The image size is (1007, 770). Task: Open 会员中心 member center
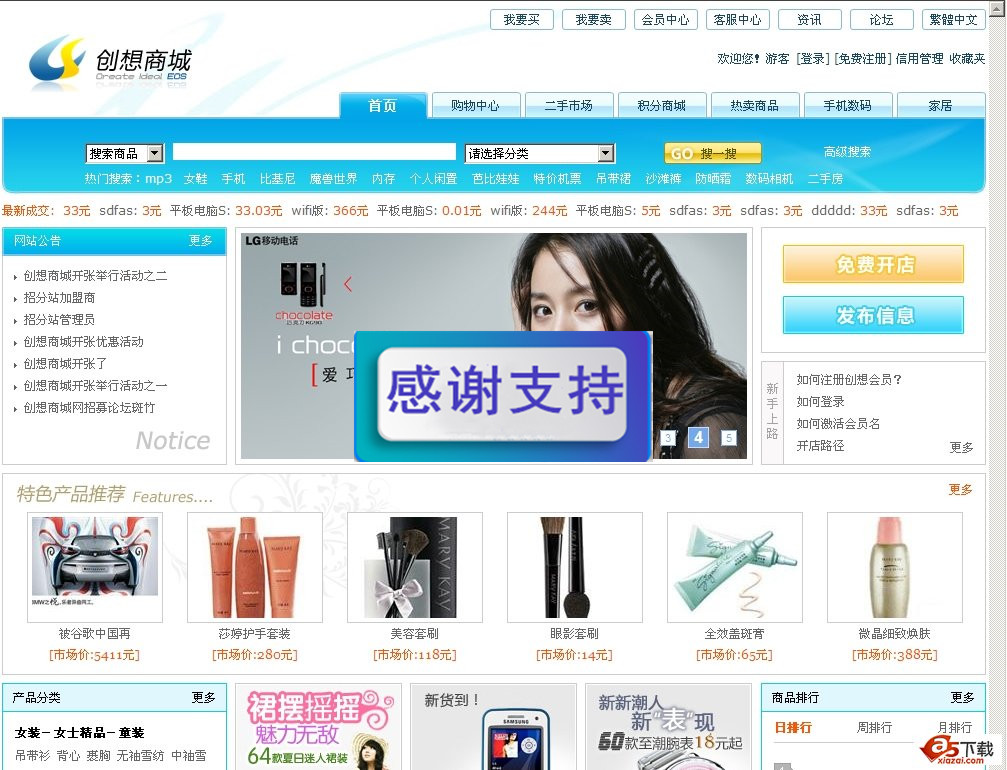[665, 20]
